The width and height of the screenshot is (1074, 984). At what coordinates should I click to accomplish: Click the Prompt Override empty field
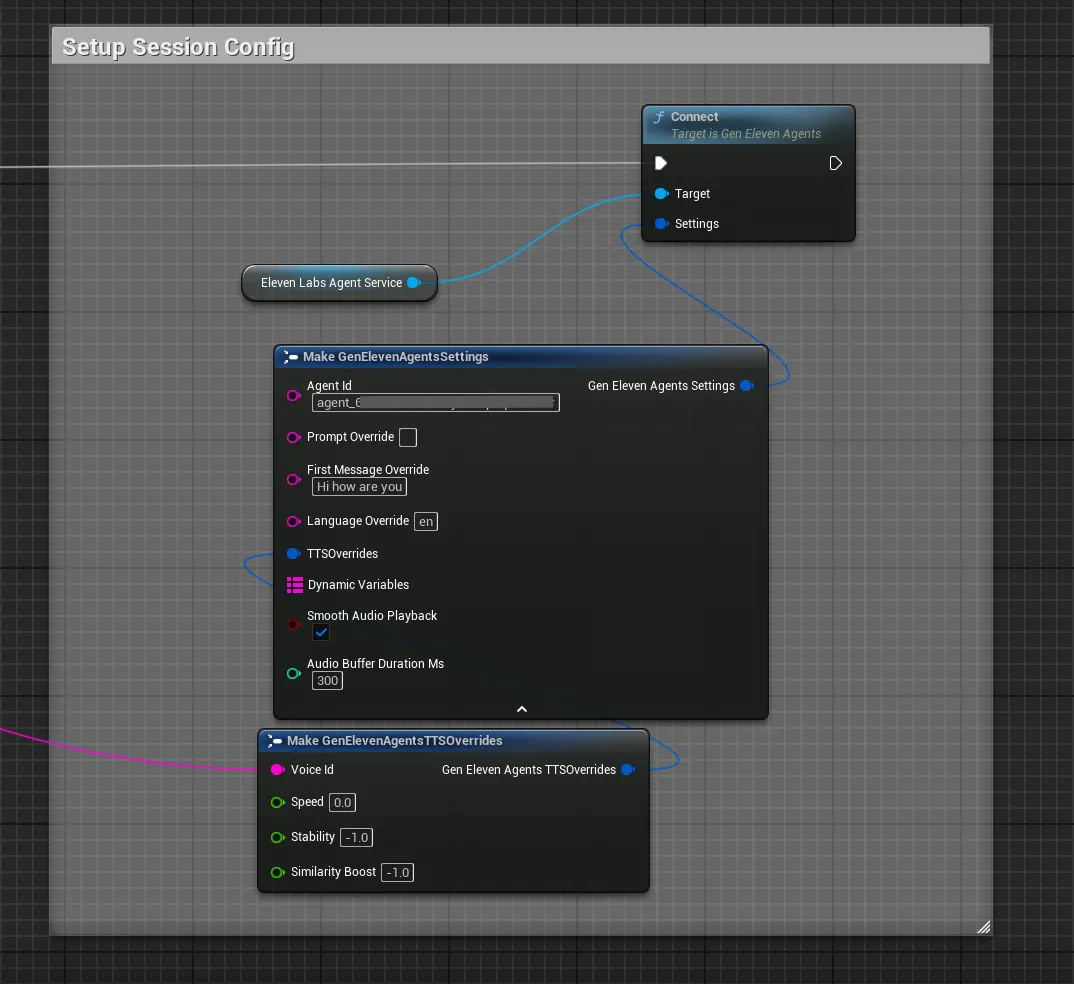(x=408, y=438)
